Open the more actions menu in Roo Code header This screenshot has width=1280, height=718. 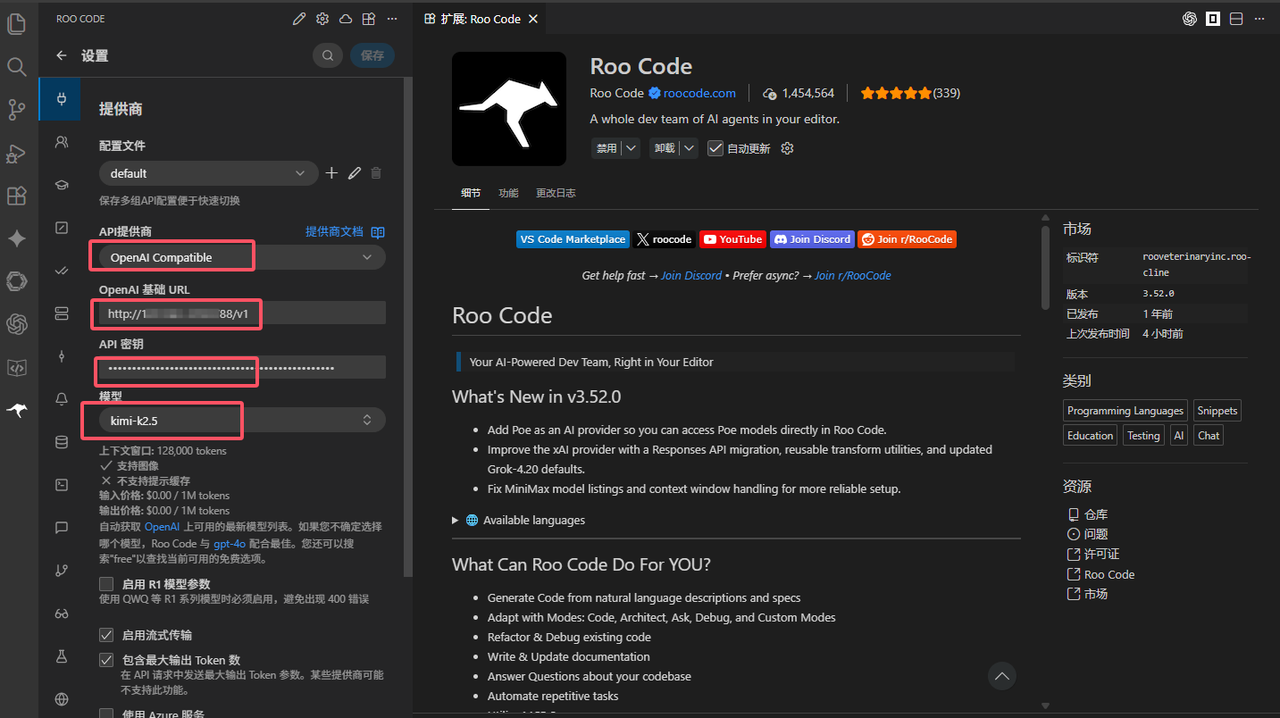392,19
